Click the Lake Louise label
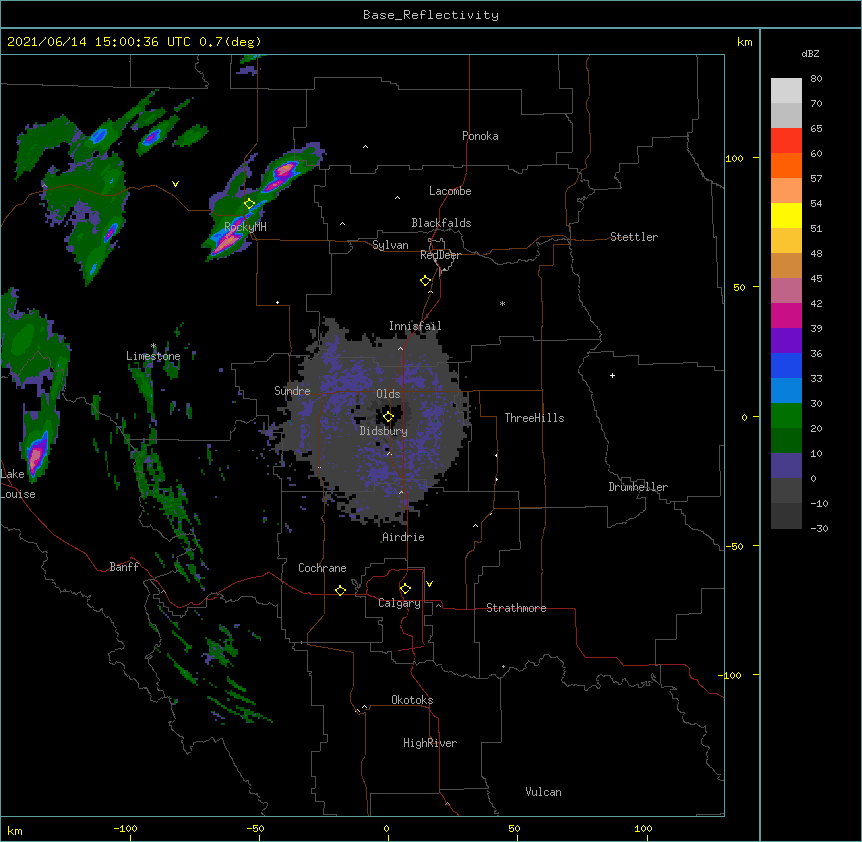The width and height of the screenshot is (862, 842). 18,484
